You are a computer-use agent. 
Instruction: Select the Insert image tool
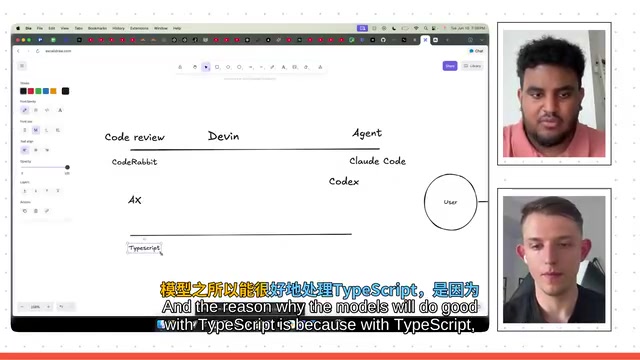click(x=295, y=67)
